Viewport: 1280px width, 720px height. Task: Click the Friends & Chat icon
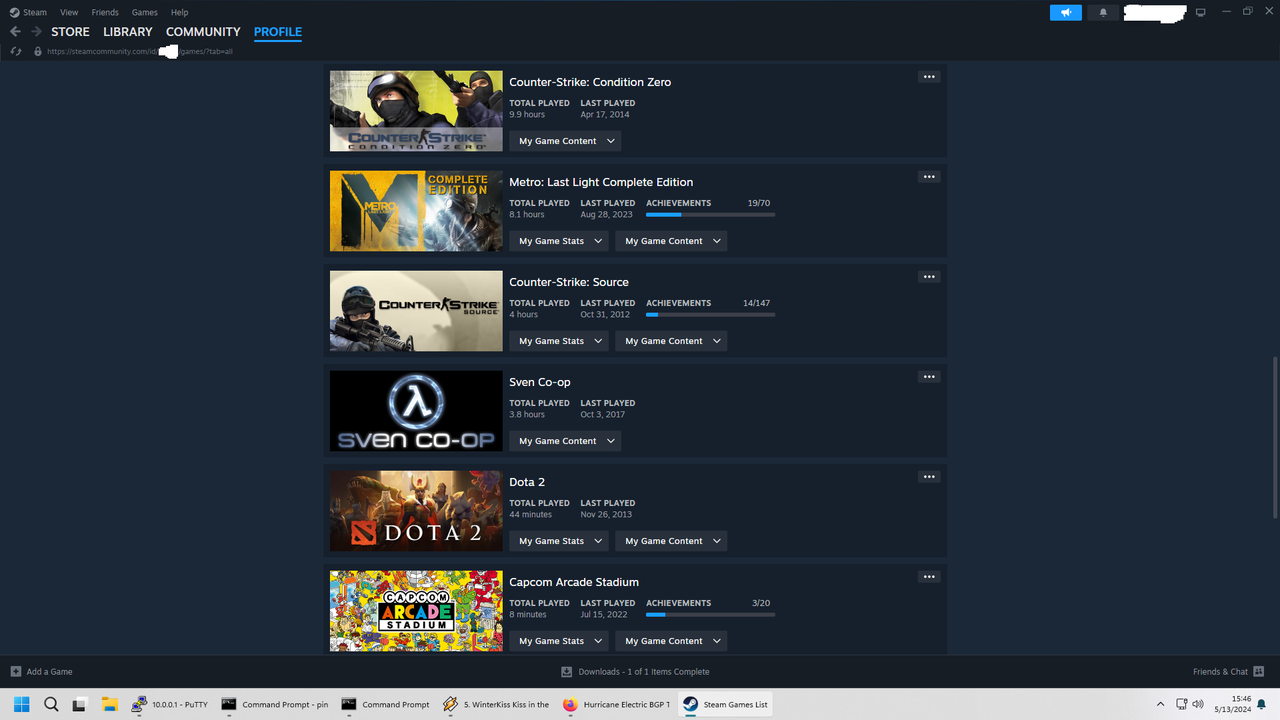pos(1259,671)
